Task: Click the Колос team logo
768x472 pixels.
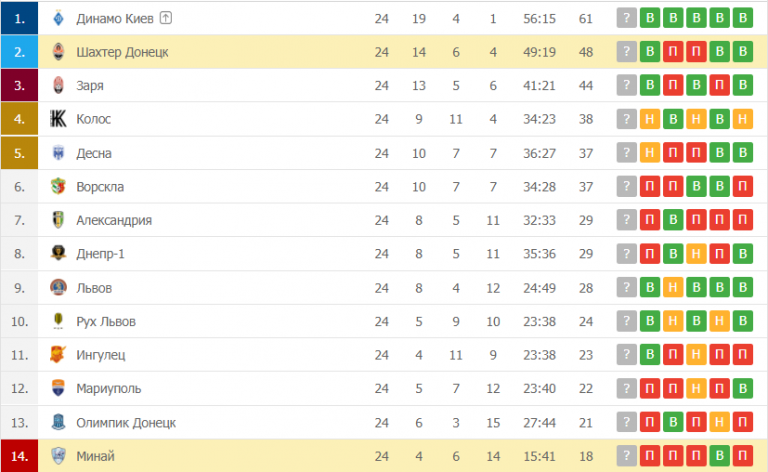Action: pos(58,119)
